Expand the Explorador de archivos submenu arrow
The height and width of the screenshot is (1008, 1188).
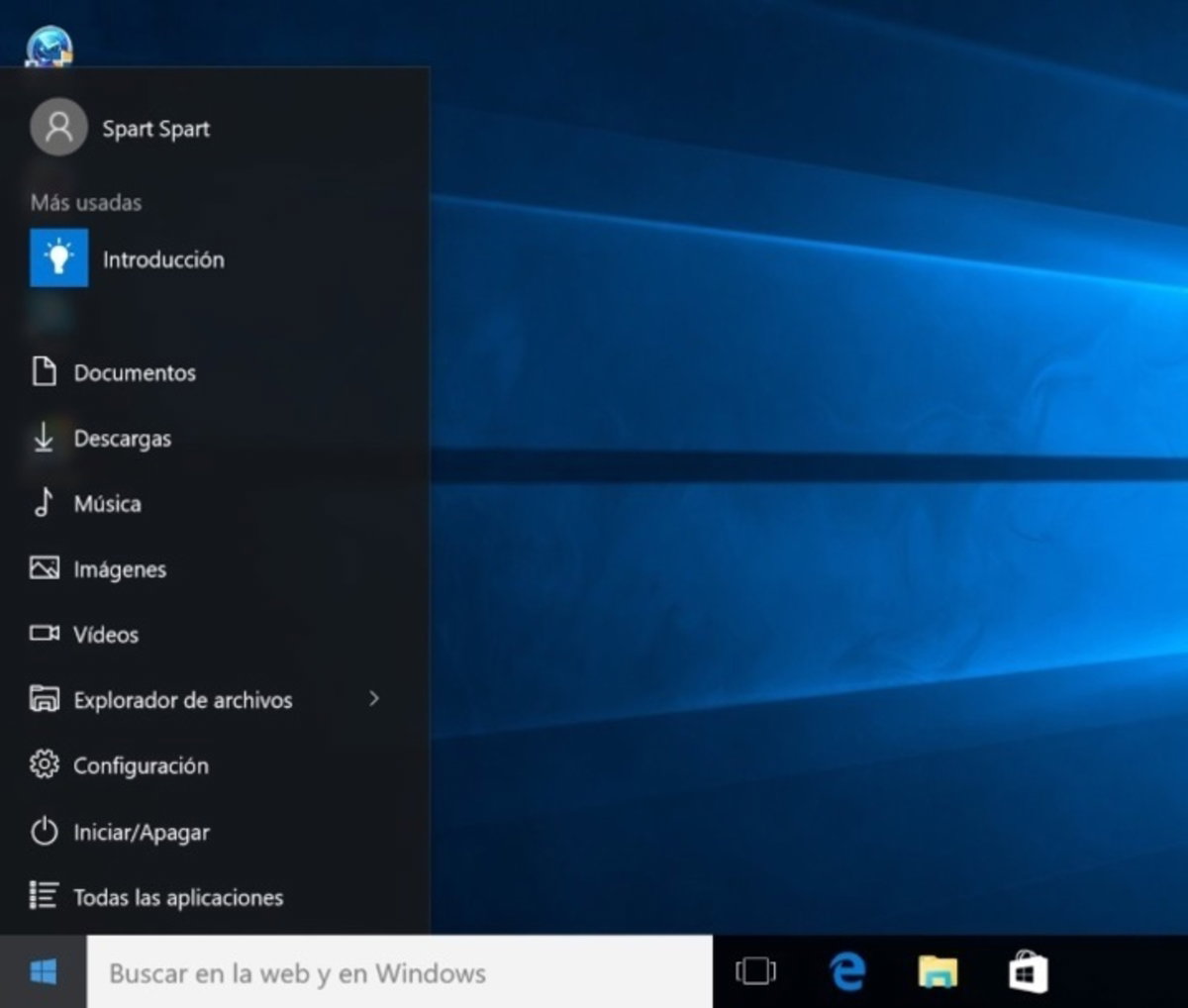point(374,699)
